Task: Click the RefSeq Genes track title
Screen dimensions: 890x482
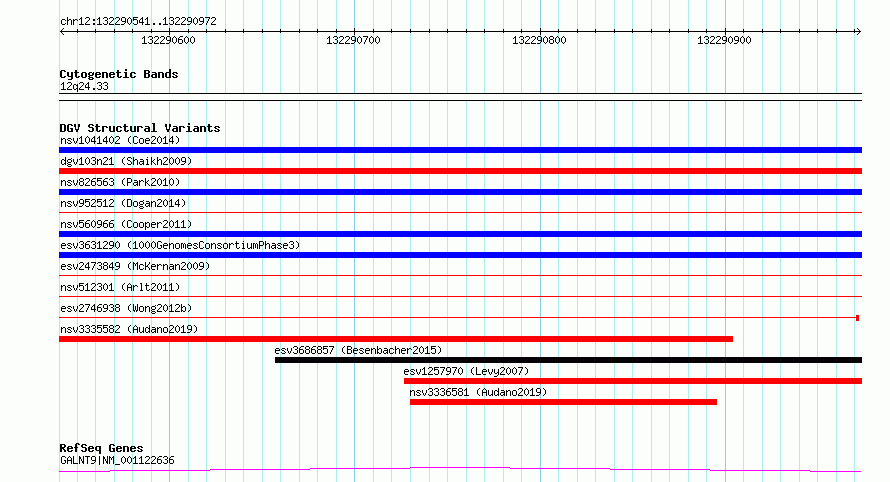Action: pyautogui.click(x=101, y=448)
